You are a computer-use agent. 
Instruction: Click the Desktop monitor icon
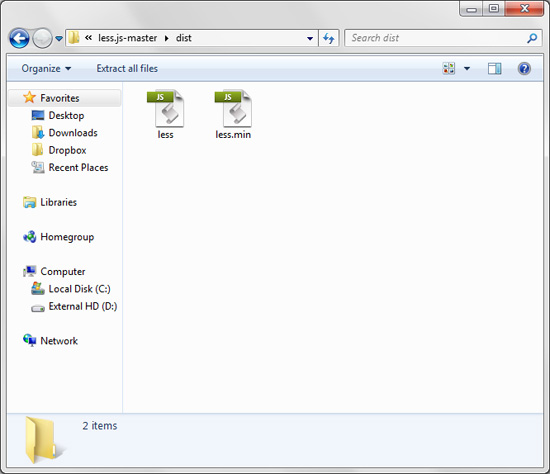[38, 115]
